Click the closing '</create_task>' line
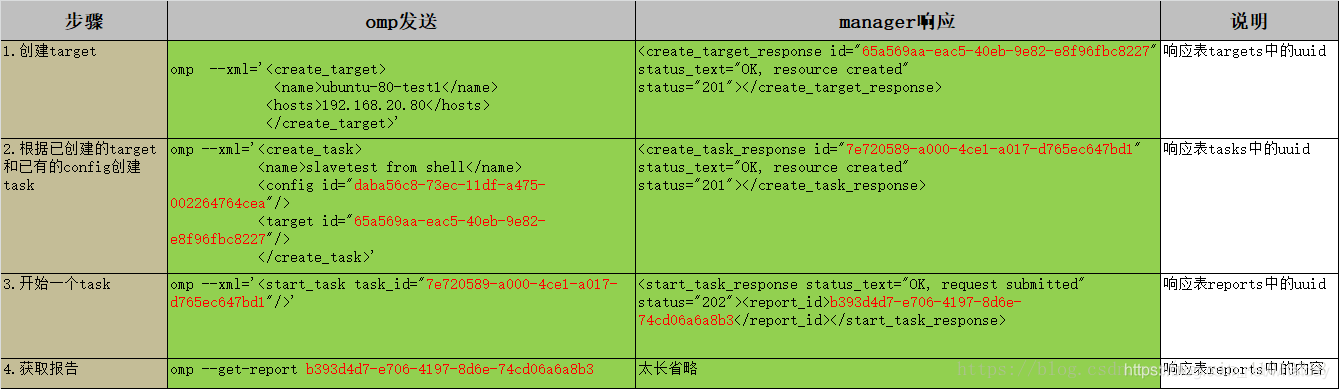 316,257
